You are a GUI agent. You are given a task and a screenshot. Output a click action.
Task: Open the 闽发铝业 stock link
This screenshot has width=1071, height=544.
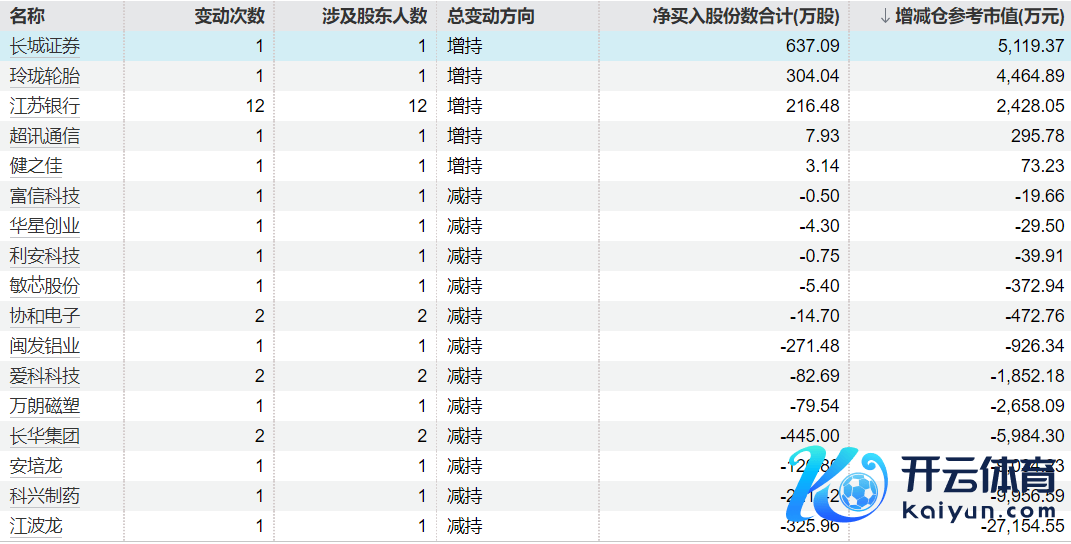(x=45, y=346)
